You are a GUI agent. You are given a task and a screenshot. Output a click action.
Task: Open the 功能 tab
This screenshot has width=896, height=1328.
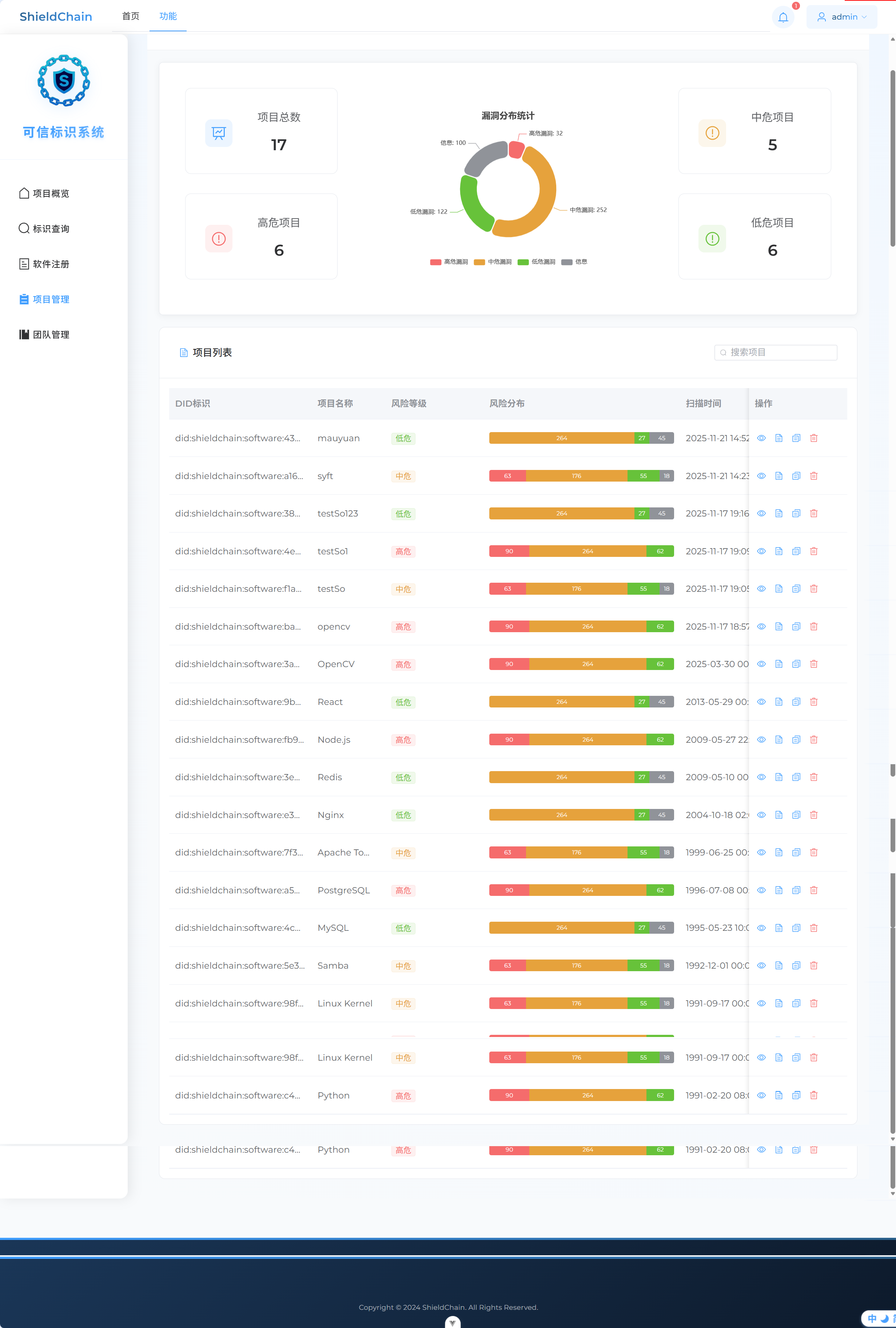coord(168,16)
